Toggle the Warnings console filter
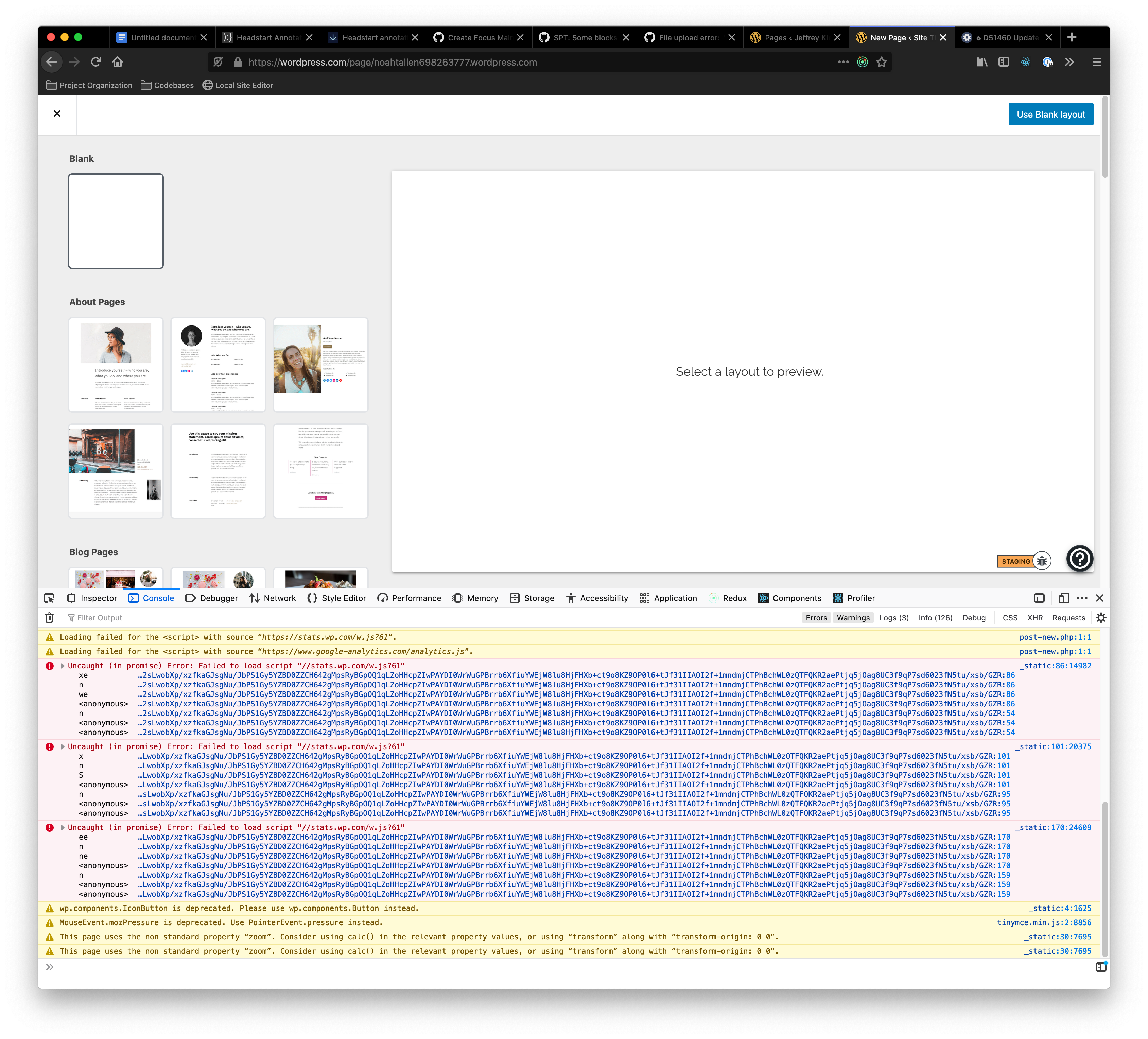 [x=852, y=618]
